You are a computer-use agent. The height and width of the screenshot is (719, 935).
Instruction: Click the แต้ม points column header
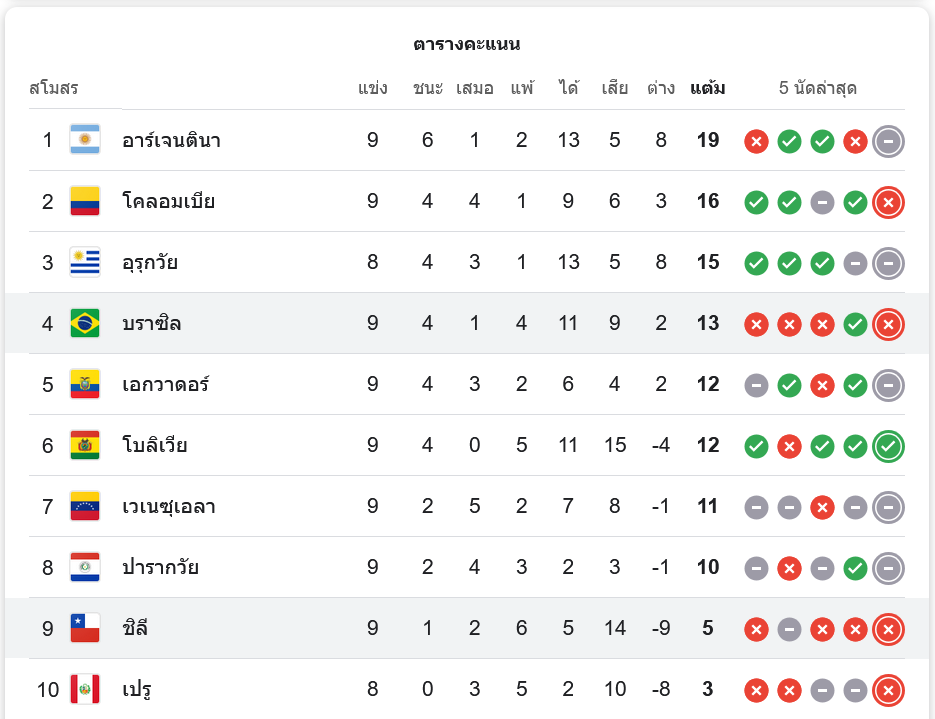708,88
